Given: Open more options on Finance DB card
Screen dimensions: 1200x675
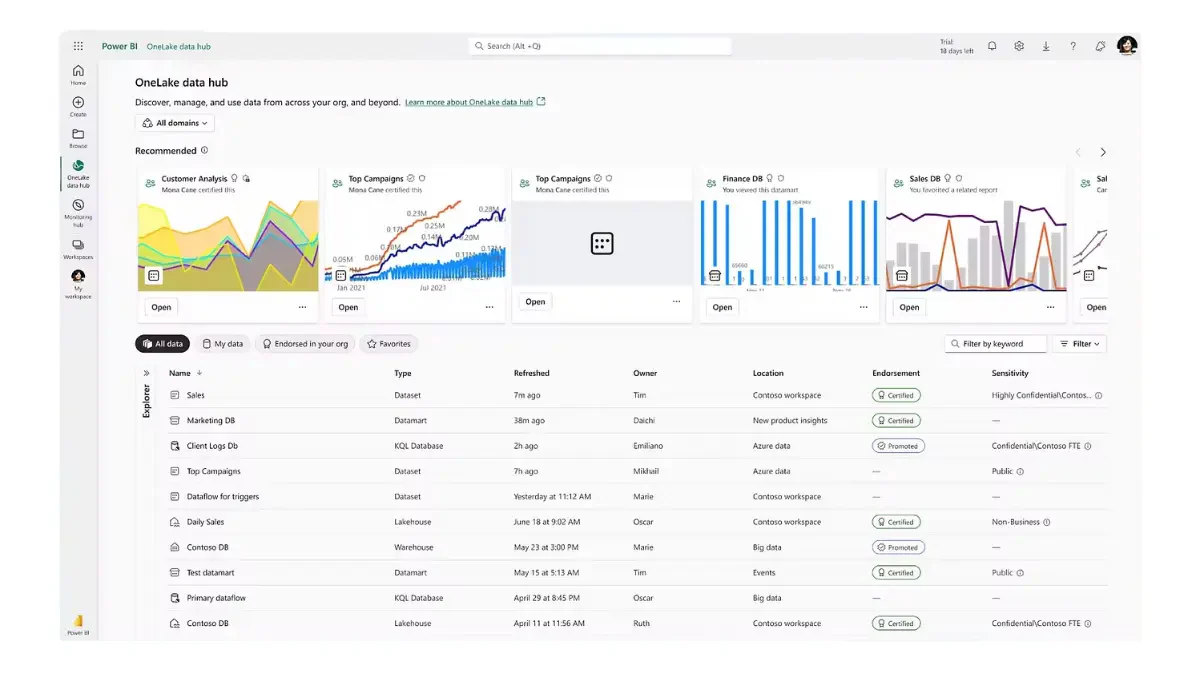Looking at the screenshot, I should click(x=863, y=307).
